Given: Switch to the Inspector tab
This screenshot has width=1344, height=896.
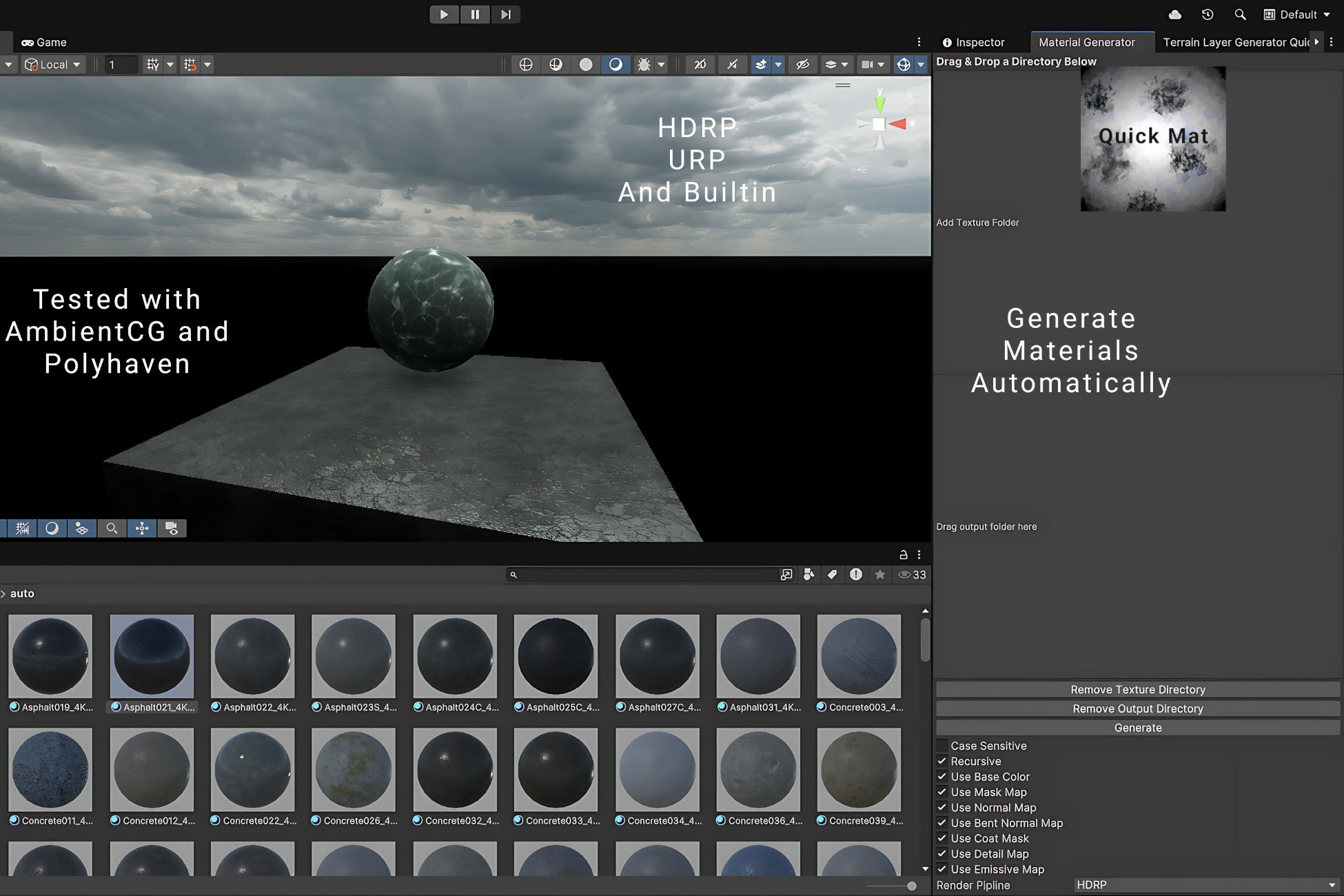Looking at the screenshot, I should tap(973, 42).
